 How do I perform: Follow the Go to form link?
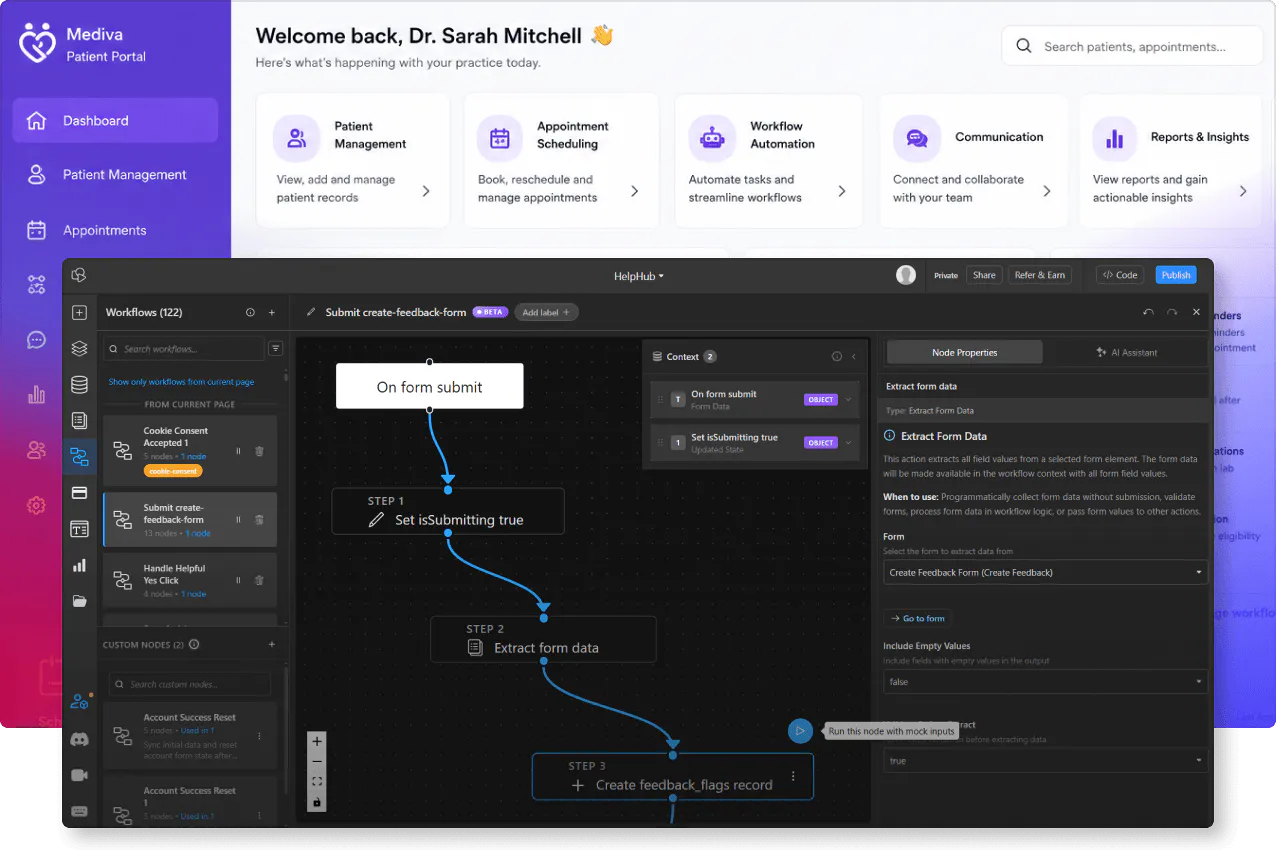click(x=917, y=618)
